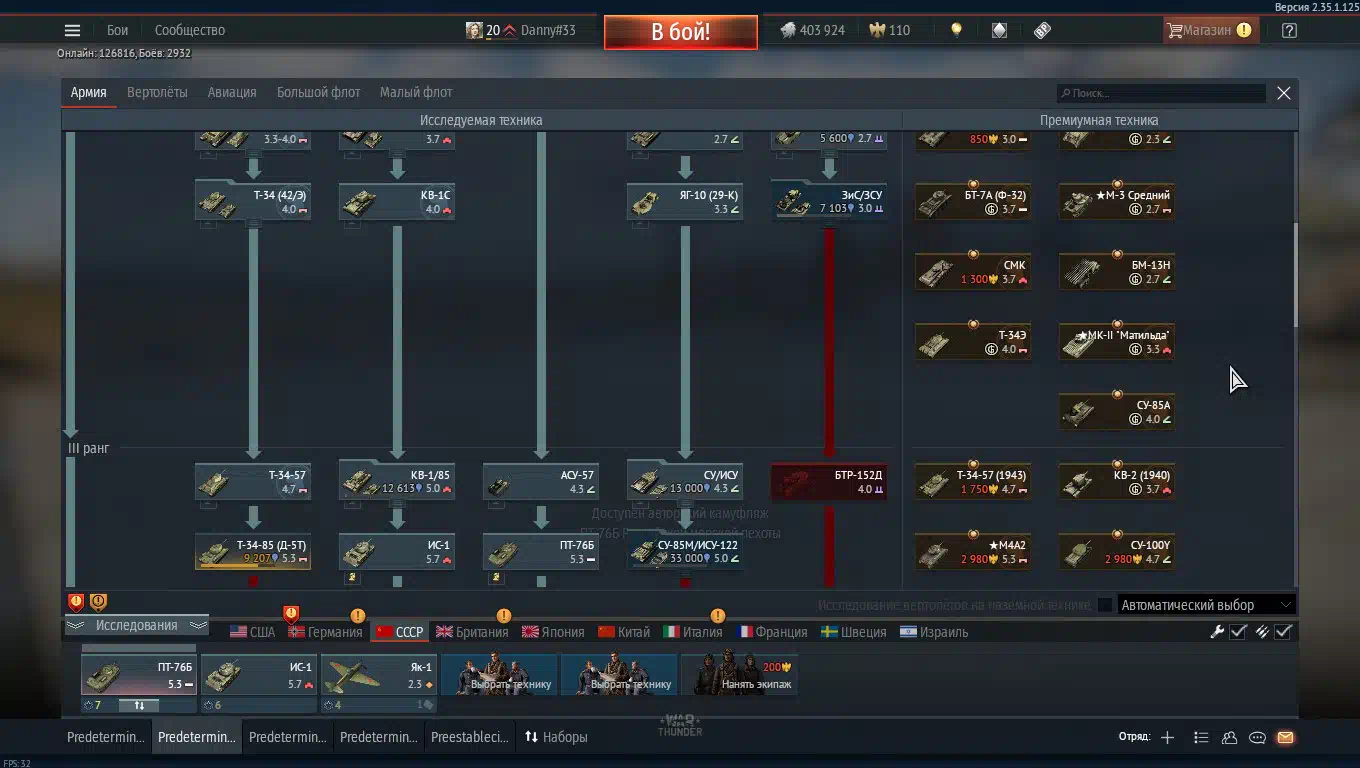1360x768 pixels.
Task: Switch to the Авиация tab
Action: pos(232,92)
